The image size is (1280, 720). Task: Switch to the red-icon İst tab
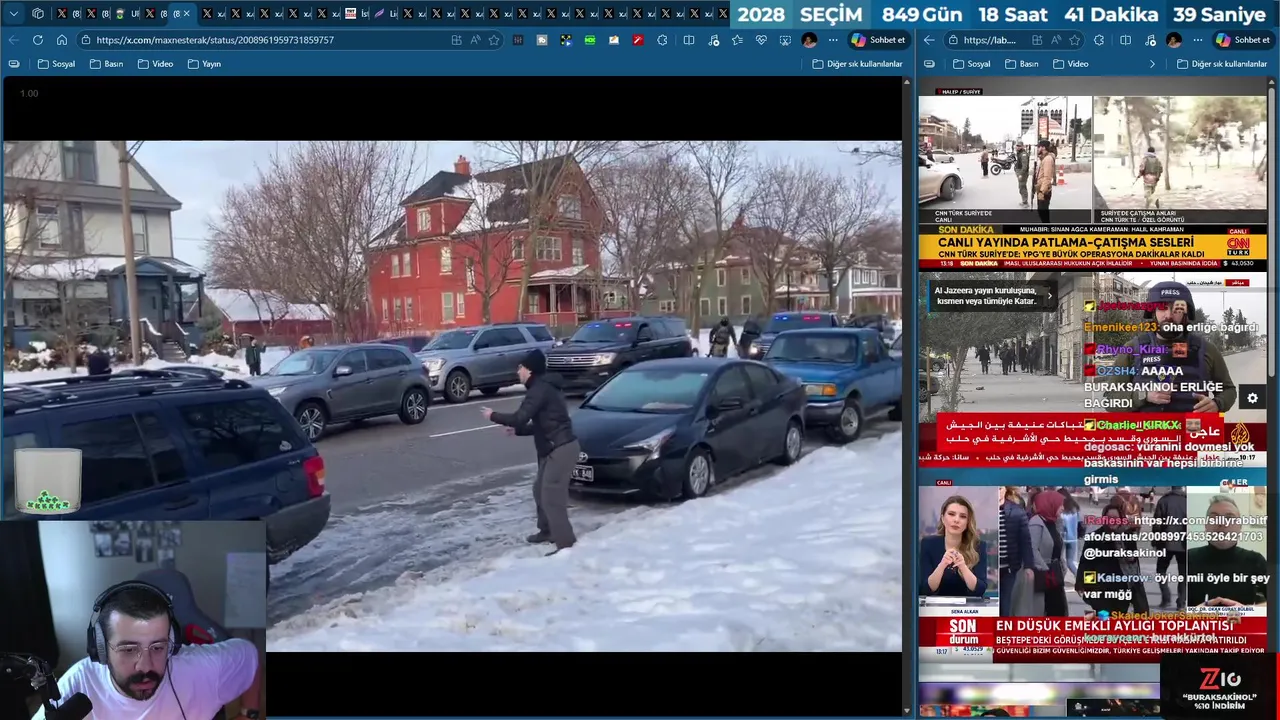click(357, 14)
